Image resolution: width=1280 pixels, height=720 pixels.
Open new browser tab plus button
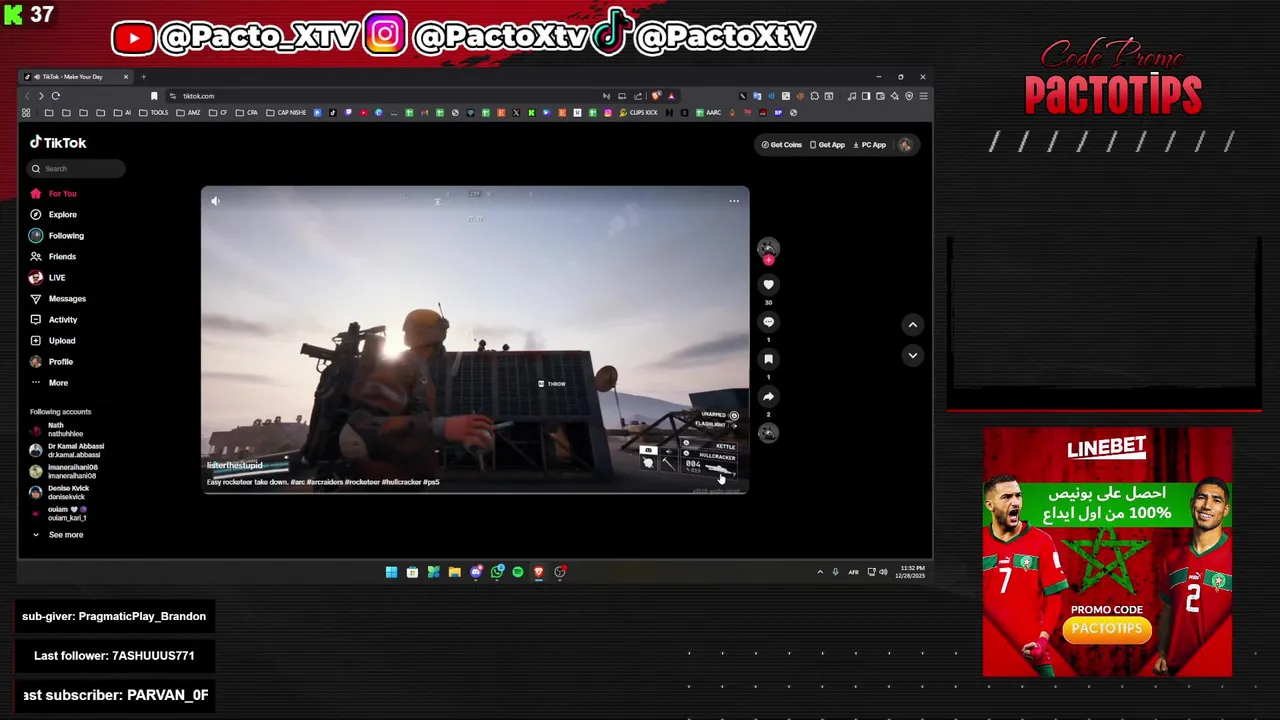point(143,77)
